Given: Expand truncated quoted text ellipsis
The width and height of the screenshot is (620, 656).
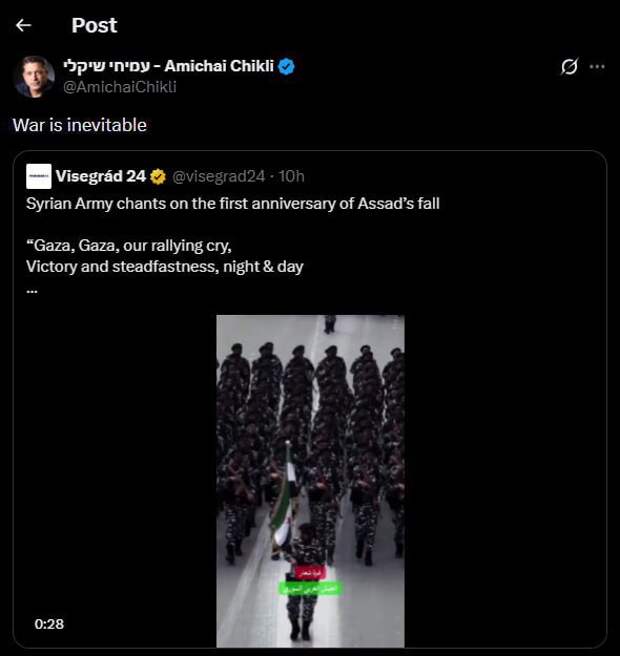Looking at the screenshot, I should tap(32, 289).
